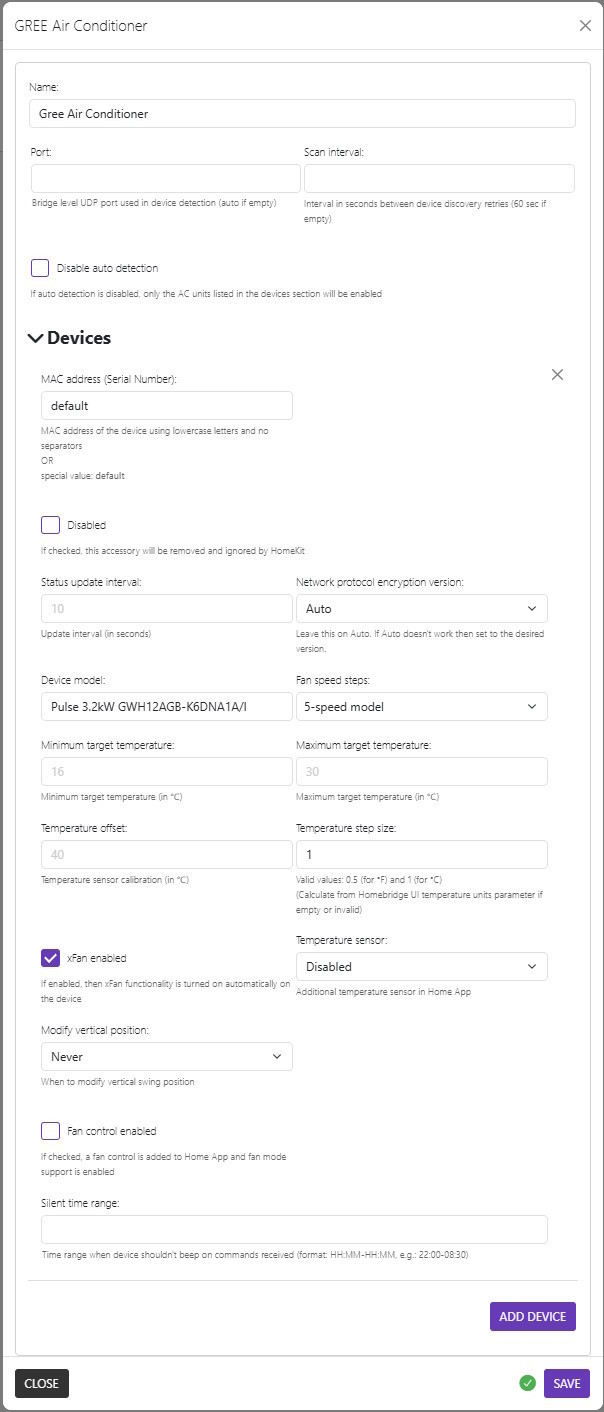Viewport: 604px width, 1412px height.
Task: Click the 'GREE Air Conditioner' dialog title
Action: point(81,26)
